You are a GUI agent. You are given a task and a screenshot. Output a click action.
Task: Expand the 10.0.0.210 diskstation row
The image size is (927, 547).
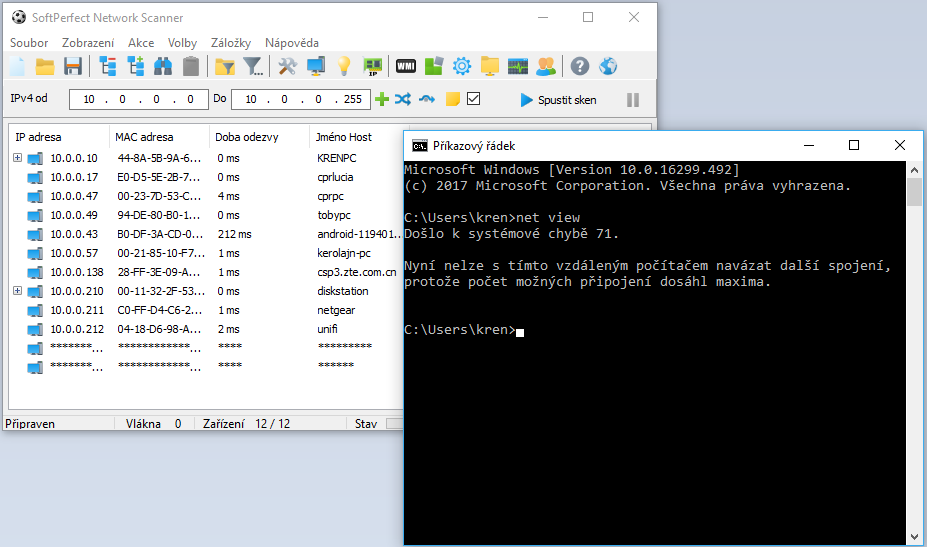pos(18,290)
